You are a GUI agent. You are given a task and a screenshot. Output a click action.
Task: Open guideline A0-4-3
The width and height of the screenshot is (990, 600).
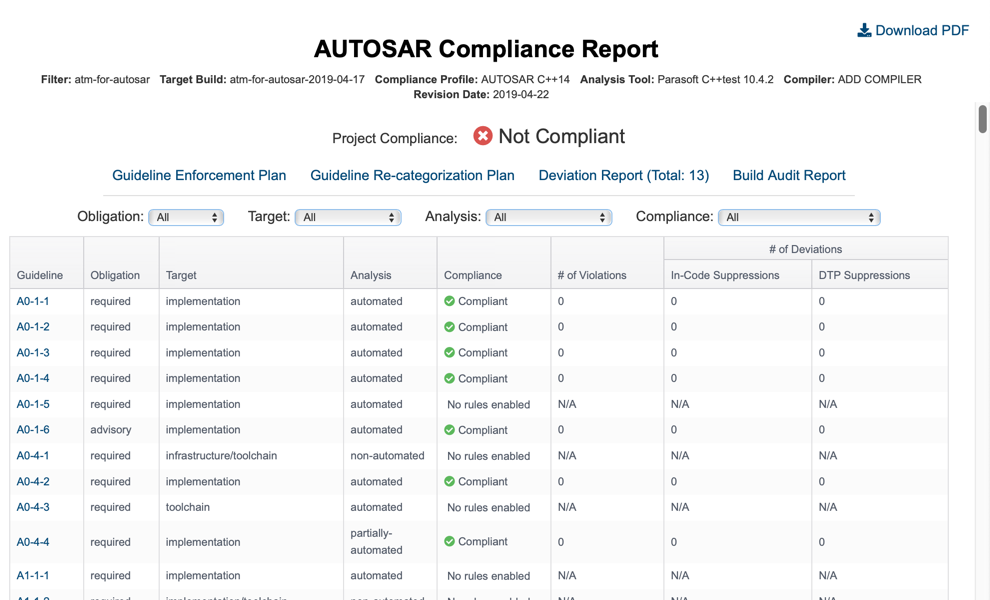point(33,507)
